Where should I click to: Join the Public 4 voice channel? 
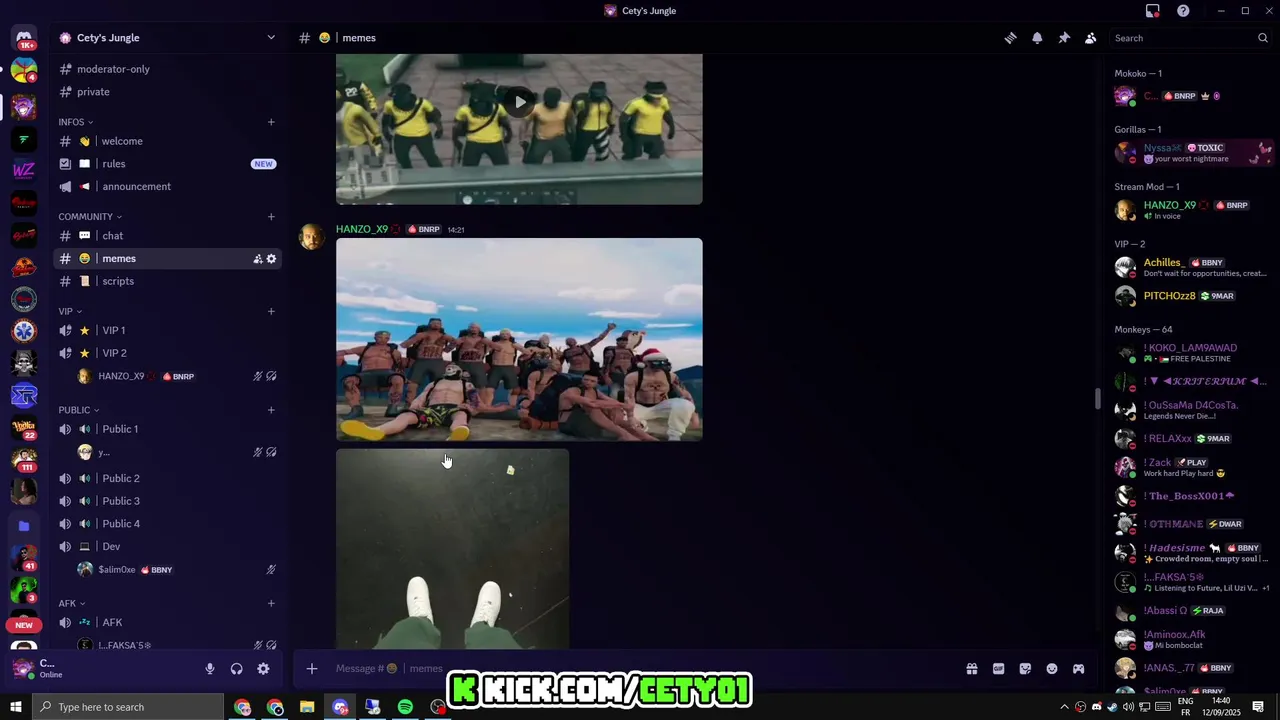(x=167, y=524)
